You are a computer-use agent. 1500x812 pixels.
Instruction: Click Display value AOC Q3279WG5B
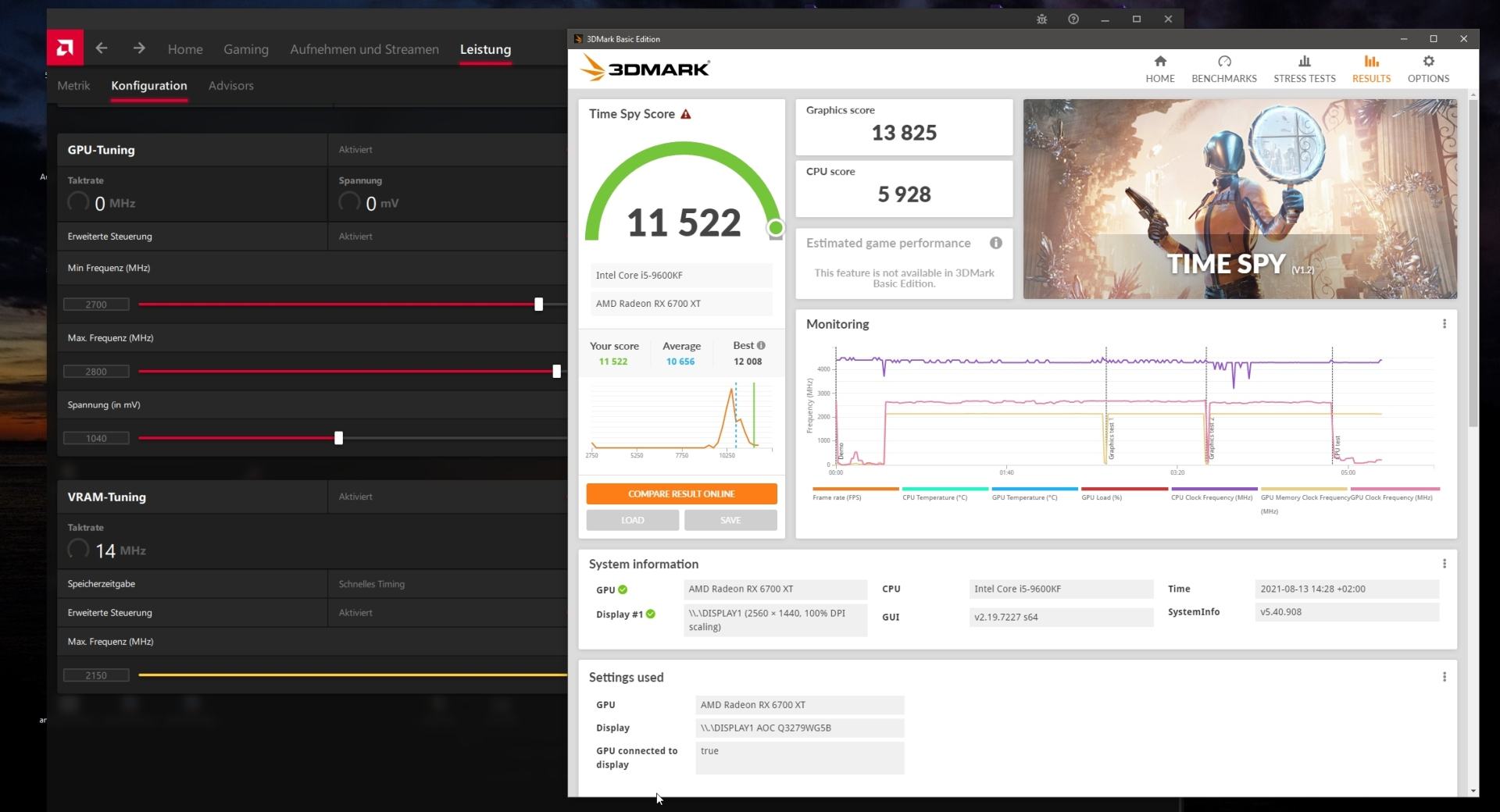click(799, 728)
